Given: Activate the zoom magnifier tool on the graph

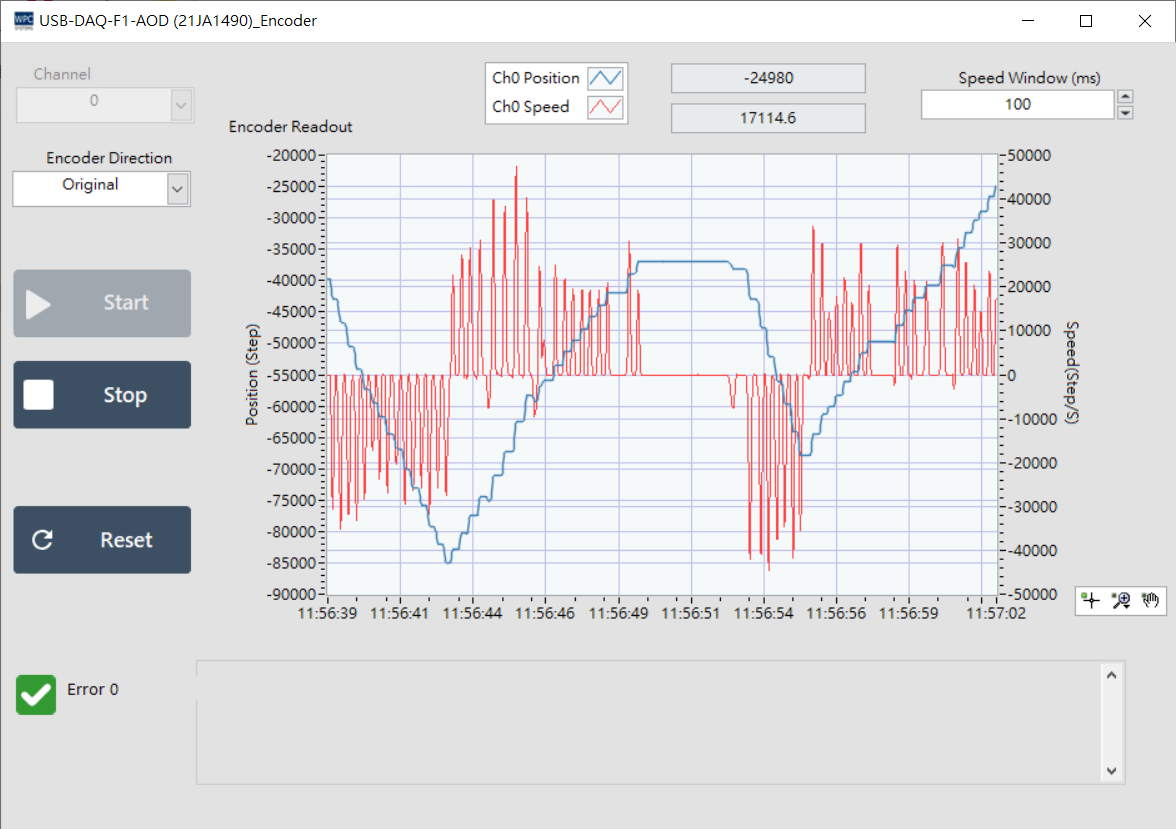Looking at the screenshot, I should coord(1121,597).
